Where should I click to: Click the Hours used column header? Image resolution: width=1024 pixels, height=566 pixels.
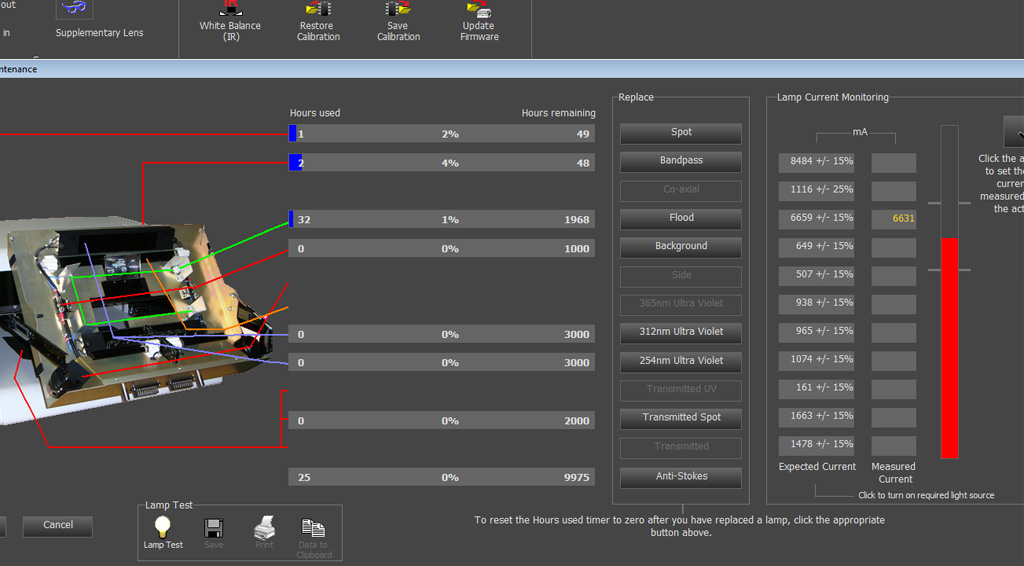[315, 113]
